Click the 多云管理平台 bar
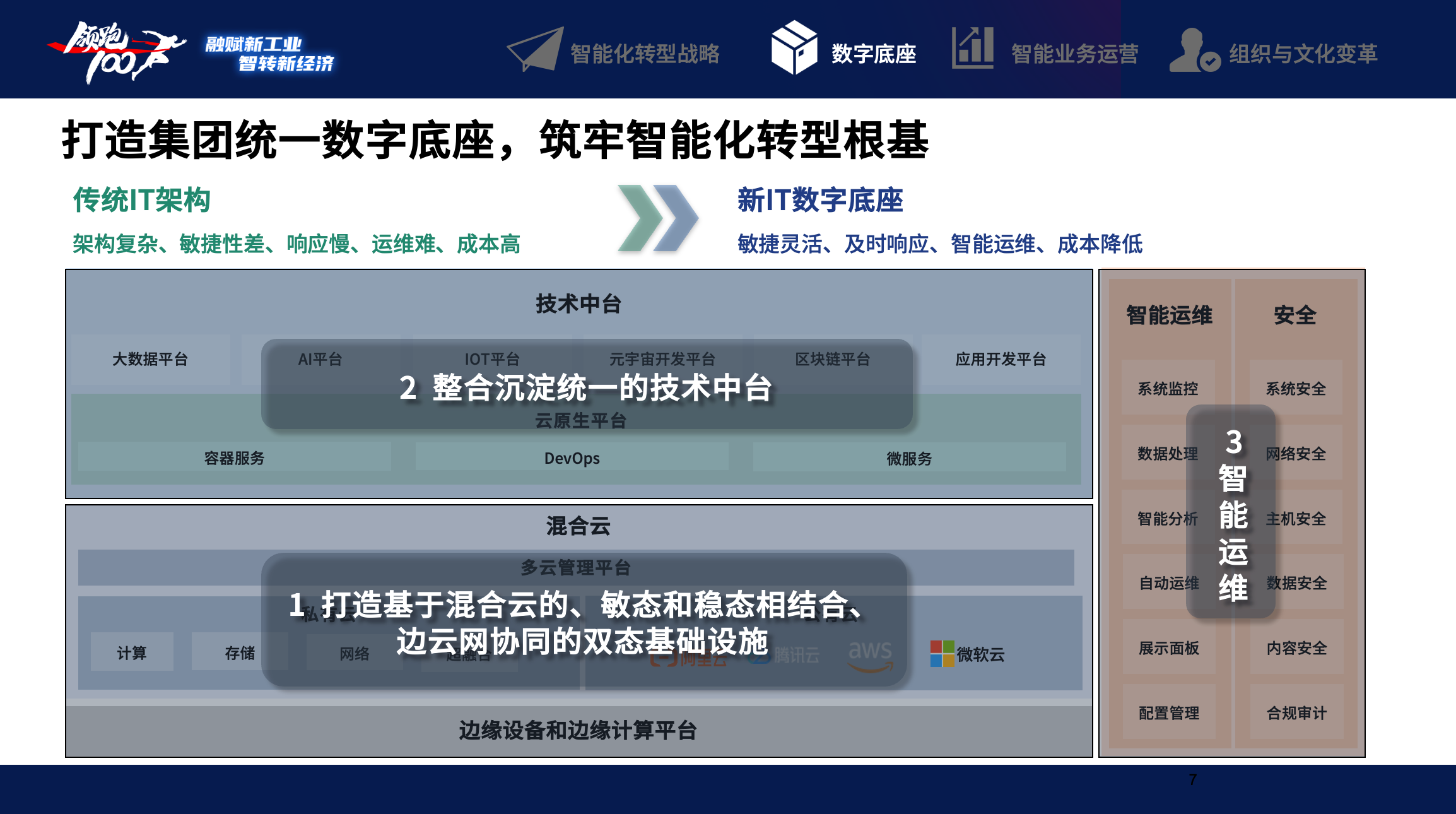1456x814 pixels. 576,567
